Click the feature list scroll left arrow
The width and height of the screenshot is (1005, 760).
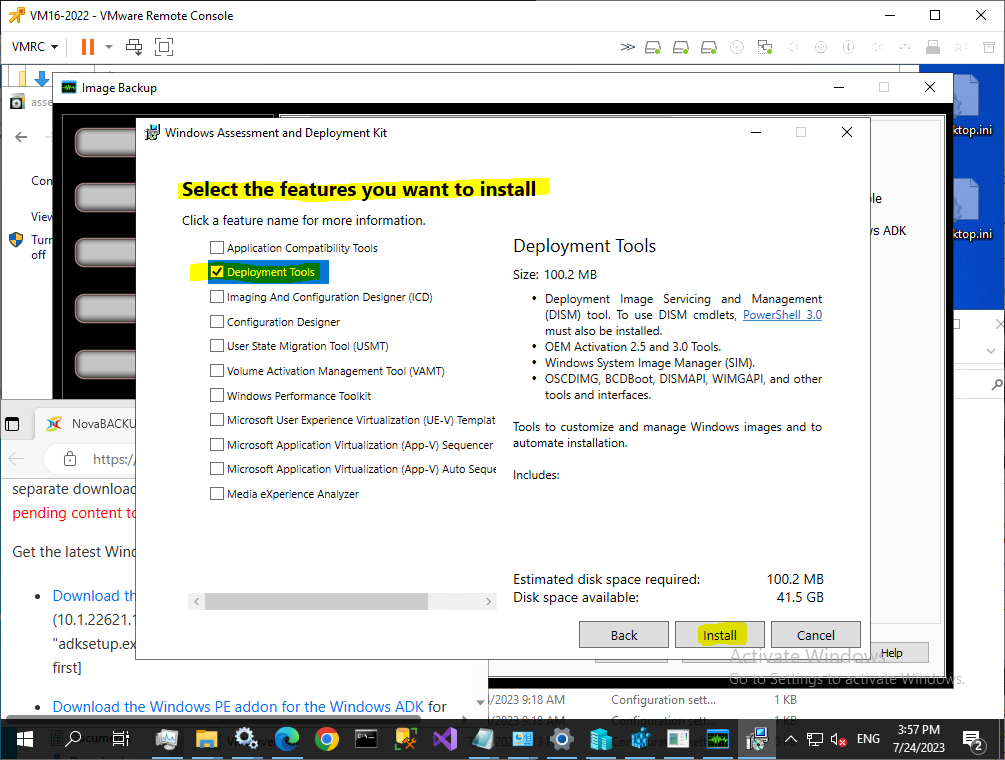pos(196,601)
